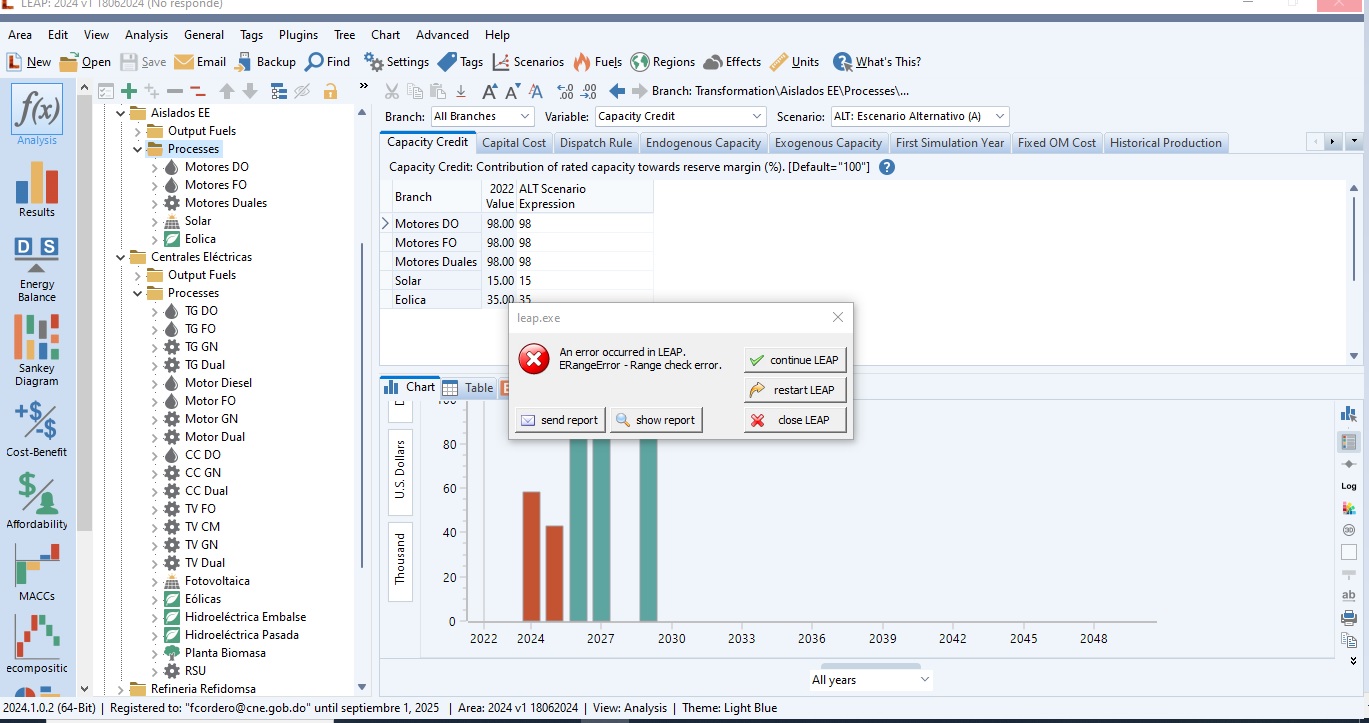Click the padlock icon in tree toolbar
This screenshot has height=723, width=1369.
330,91
